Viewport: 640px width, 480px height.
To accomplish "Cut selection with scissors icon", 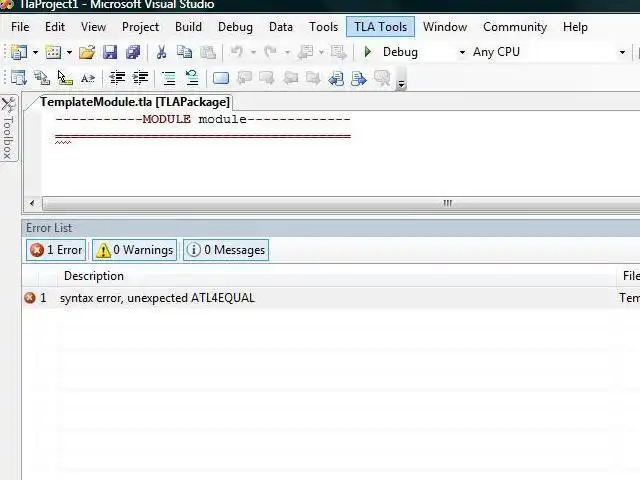I will point(161,52).
